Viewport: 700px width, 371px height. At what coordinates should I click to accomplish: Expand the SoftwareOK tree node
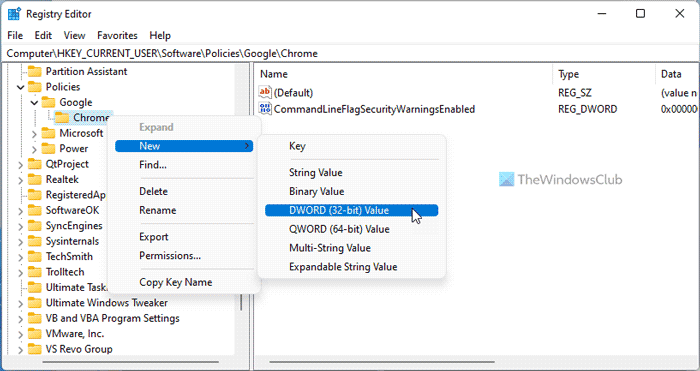pyautogui.click(x=21, y=210)
